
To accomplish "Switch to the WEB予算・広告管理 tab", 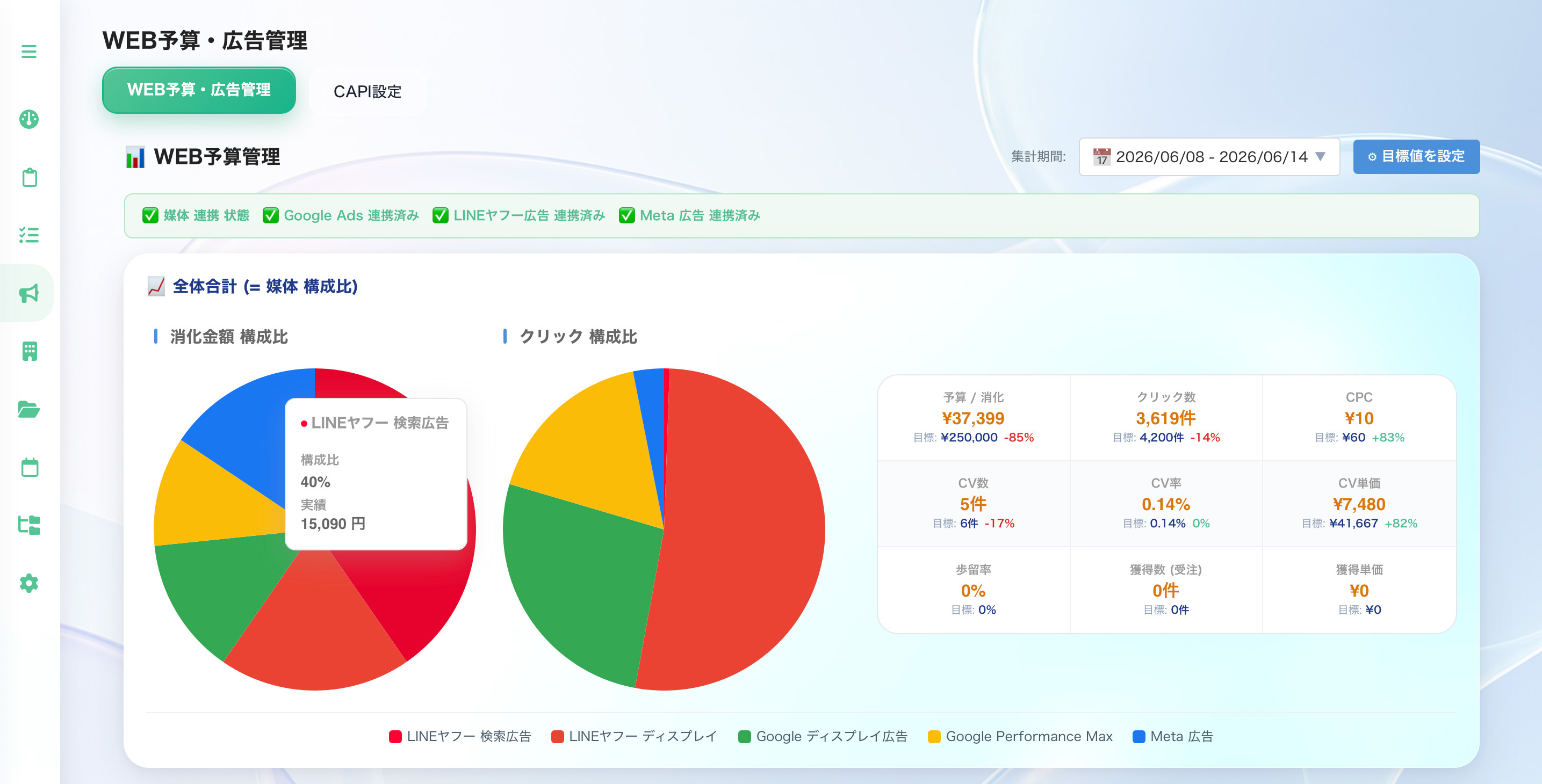I will tap(199, 90).
